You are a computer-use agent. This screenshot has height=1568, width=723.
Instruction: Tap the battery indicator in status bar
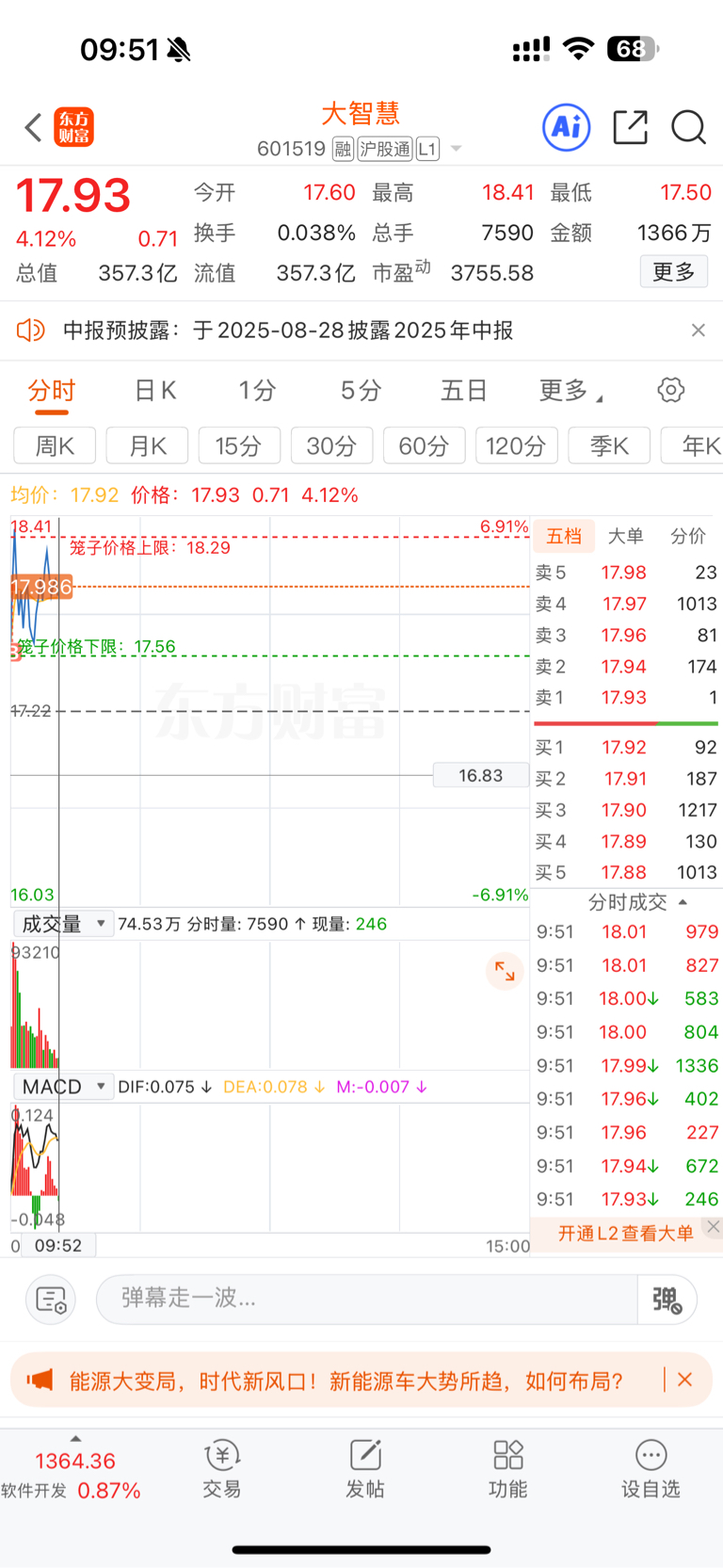(634, 48)
